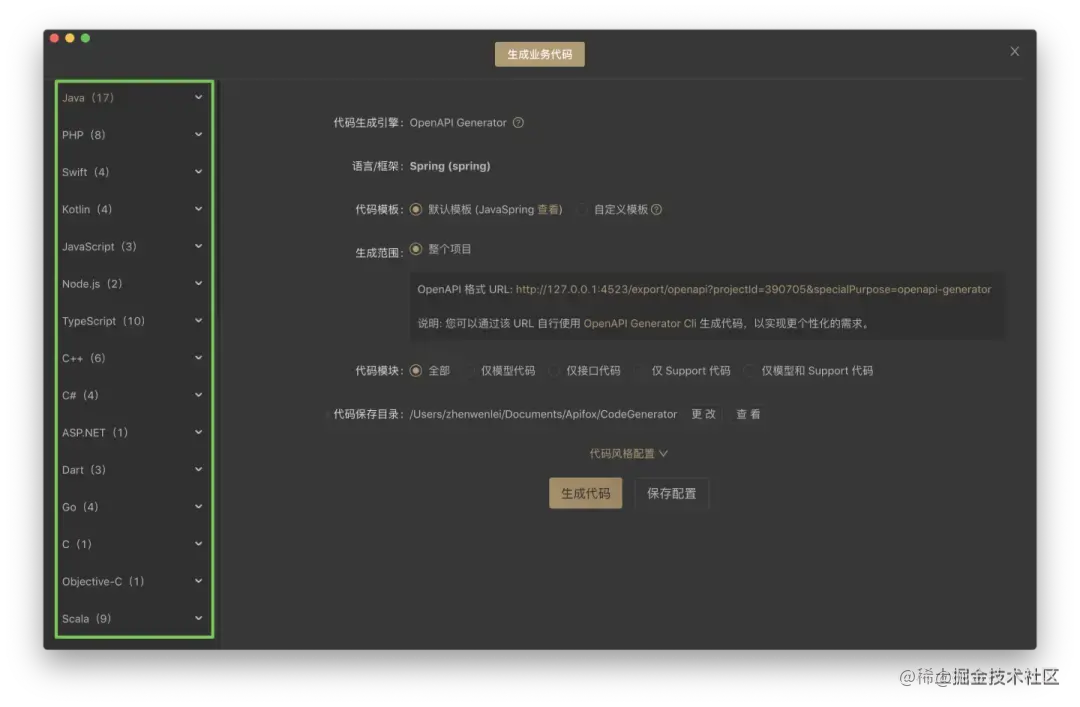Open the C (1) language group
Screen dimensions: 1080x707
coord(134,544)
